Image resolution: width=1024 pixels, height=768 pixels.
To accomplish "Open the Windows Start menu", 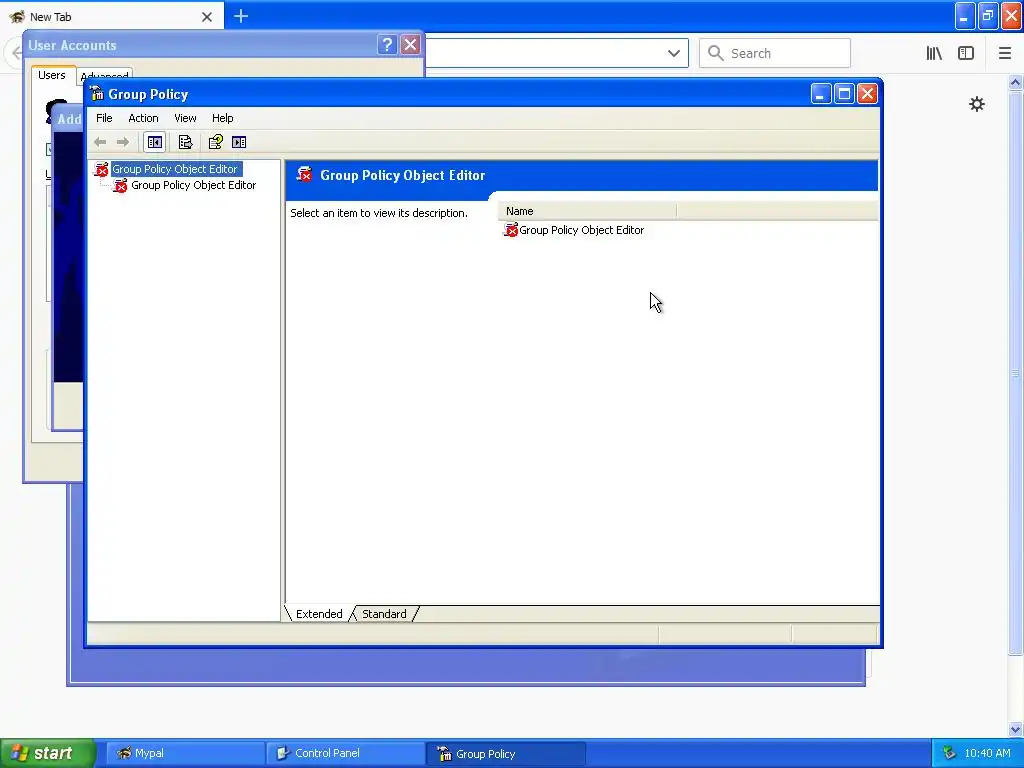I will coord(47,753).
